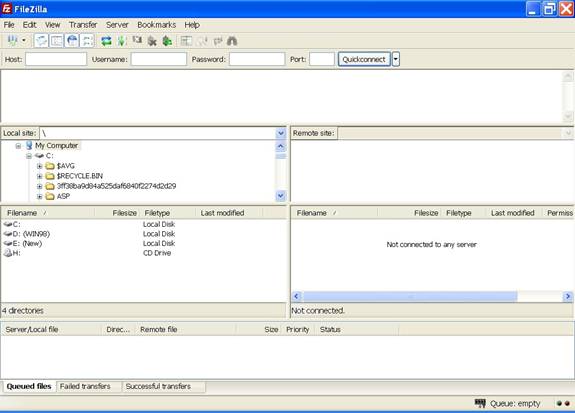Screen dimensions: 575x413
Task: Open the Quickconnect history dropdown arrow
Action: point(395,59)
